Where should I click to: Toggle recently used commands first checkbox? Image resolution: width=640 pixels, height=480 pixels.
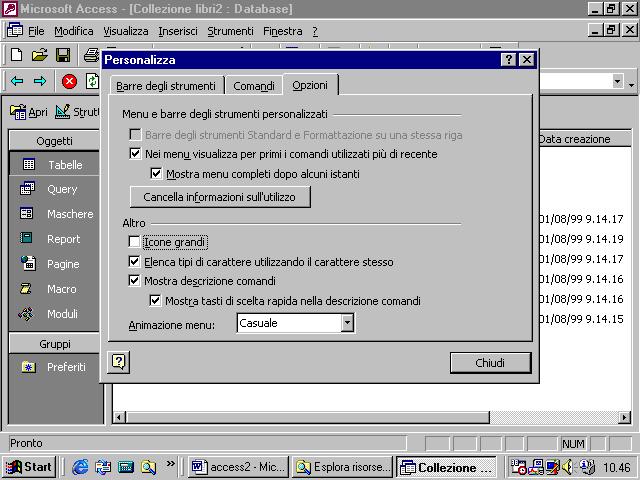[135, 154]
